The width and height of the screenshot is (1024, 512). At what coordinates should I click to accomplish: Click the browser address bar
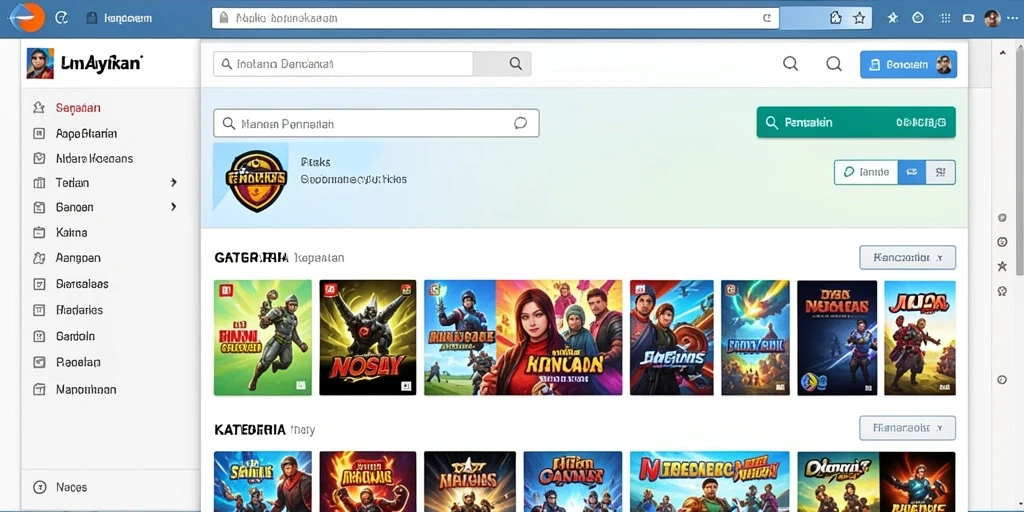495,18
